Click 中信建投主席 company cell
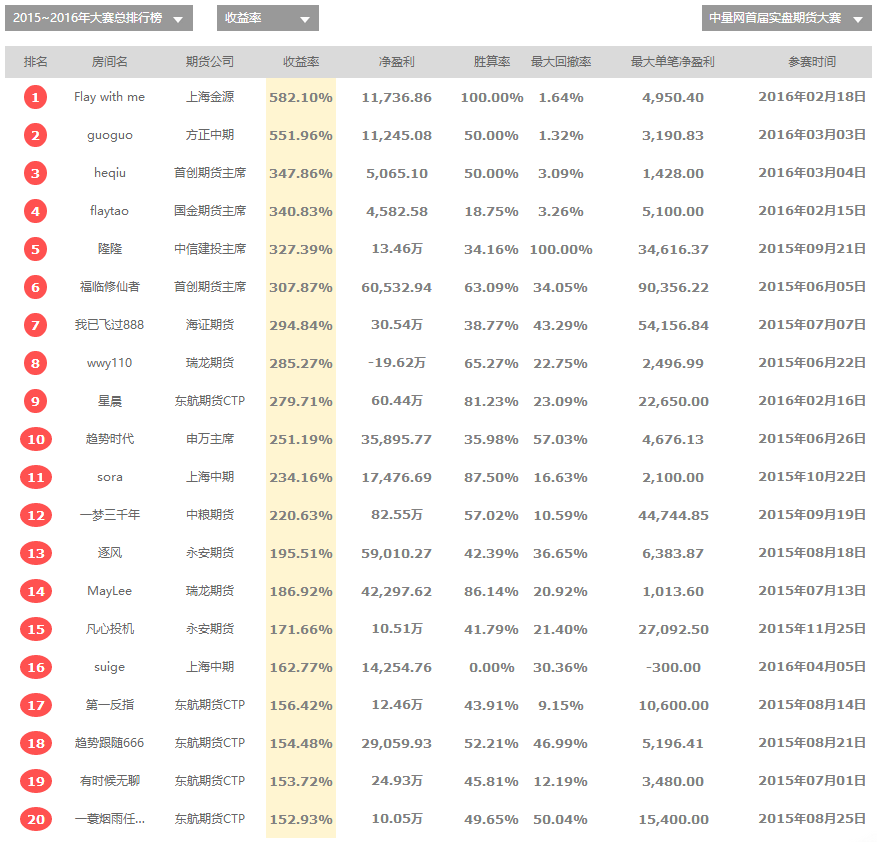 tap(210, 249)
